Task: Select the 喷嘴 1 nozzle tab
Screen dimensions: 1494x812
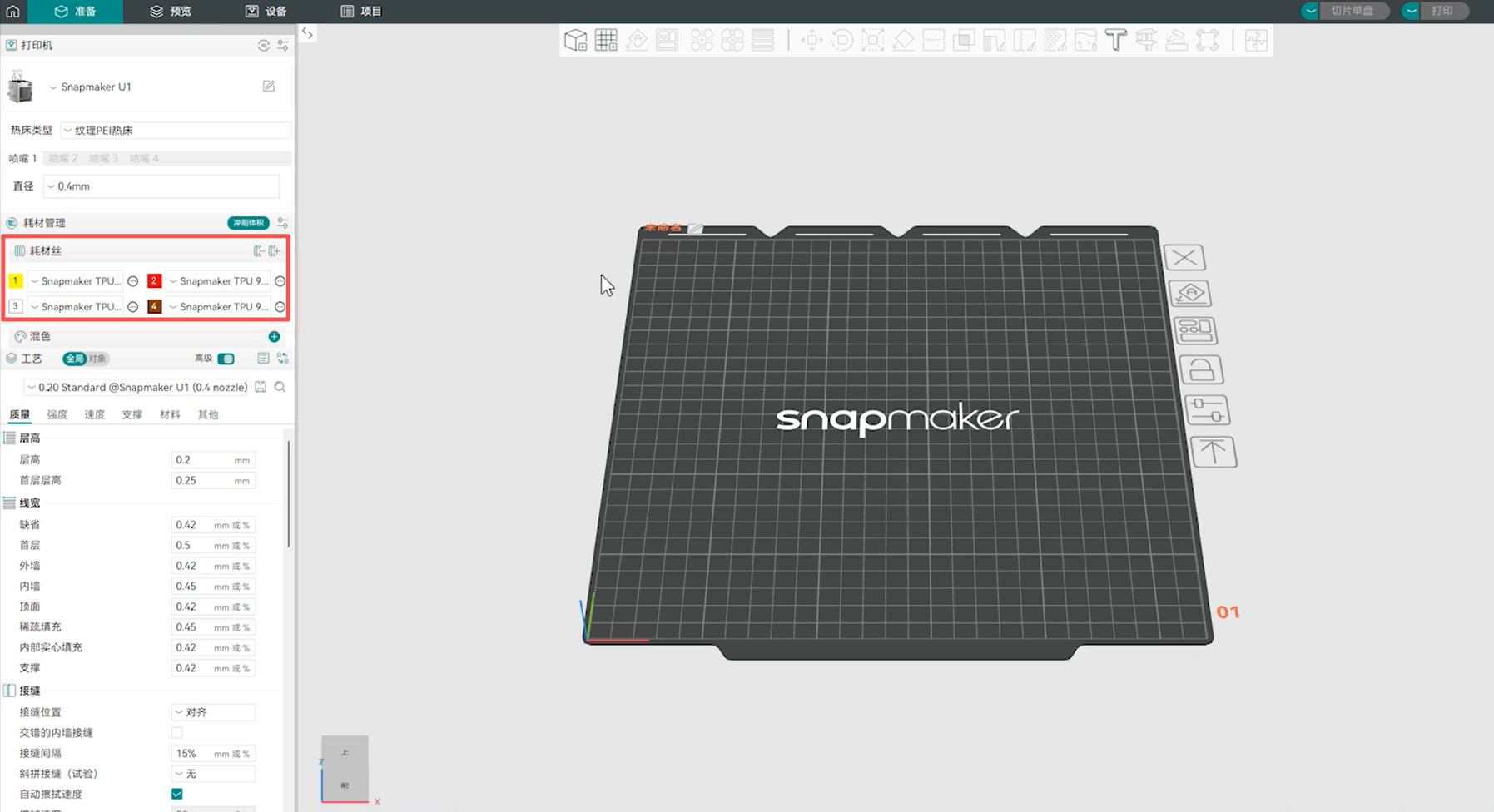Action: coord(22,158)
